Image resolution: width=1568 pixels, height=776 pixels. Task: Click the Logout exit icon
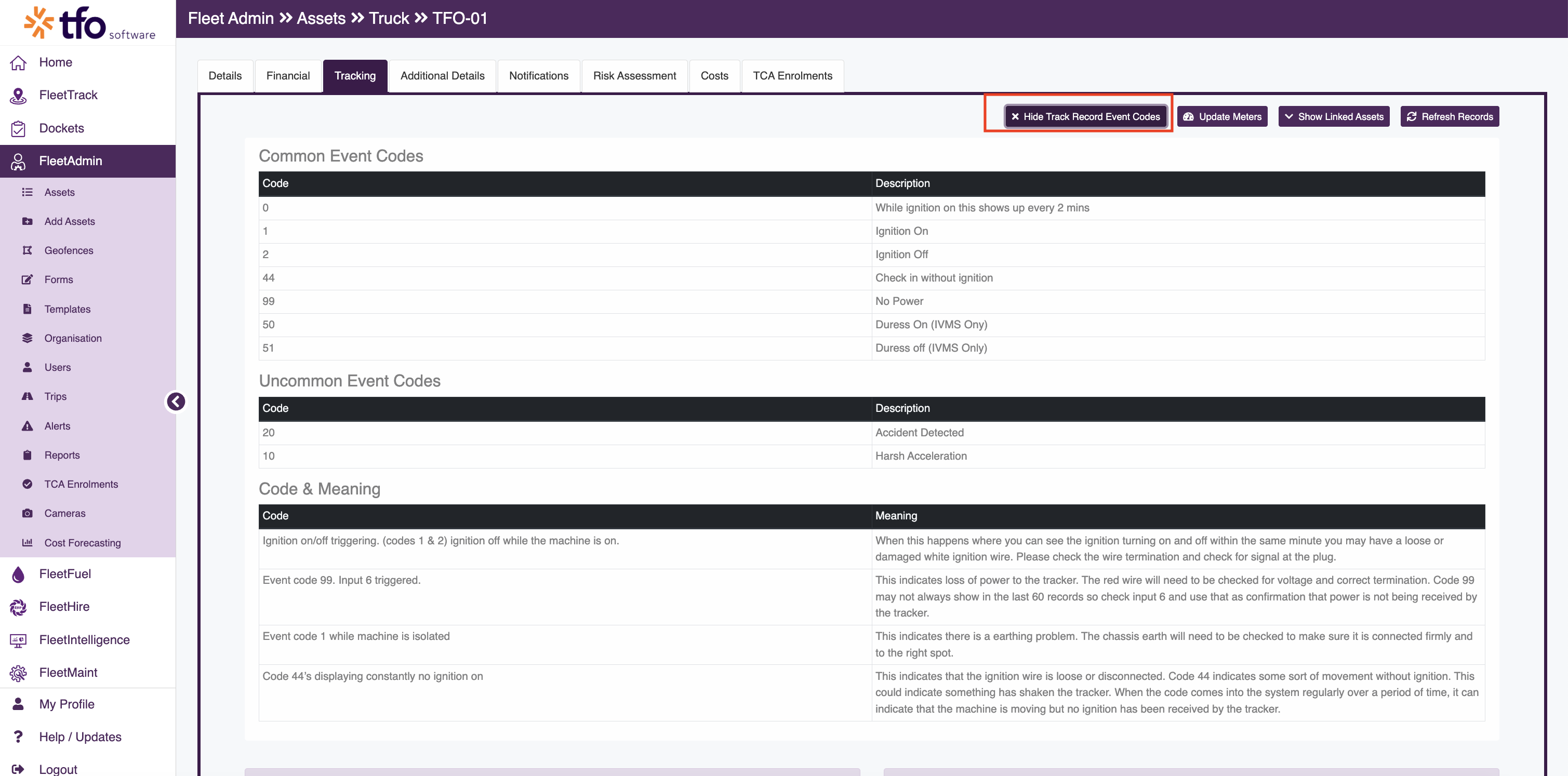[x=18, y=769]
